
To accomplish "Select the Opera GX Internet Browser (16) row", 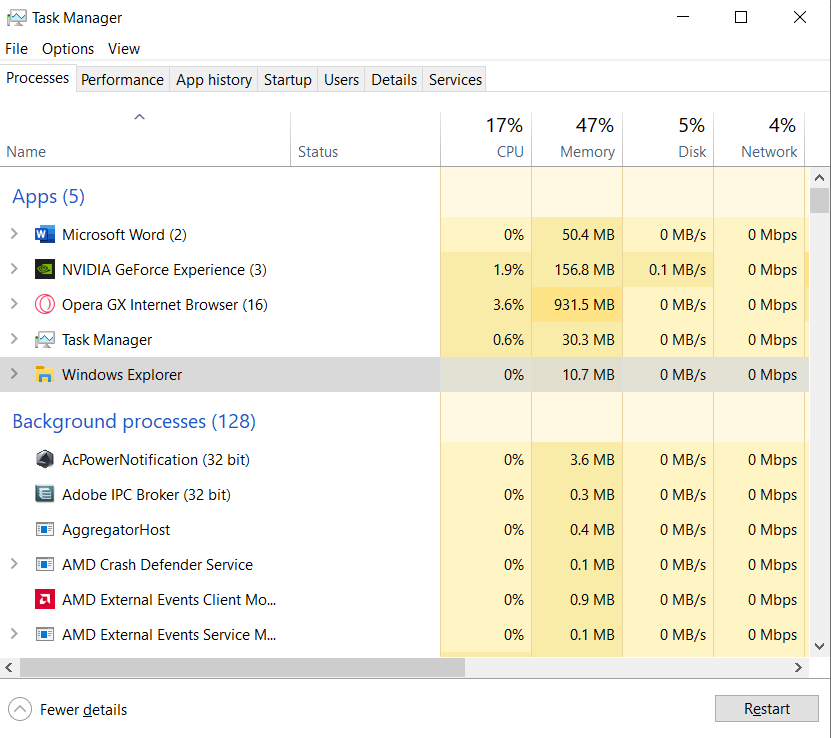I will (x=404, y=305).
